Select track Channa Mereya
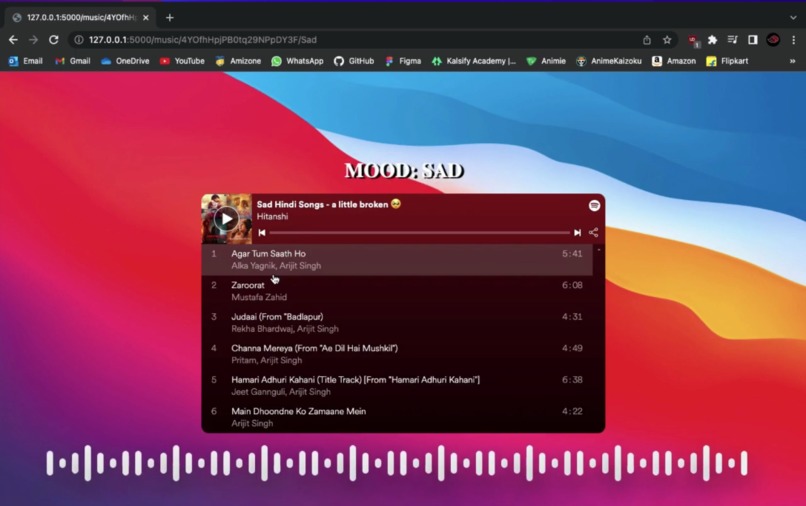806x506 pixels. point(397,354)
